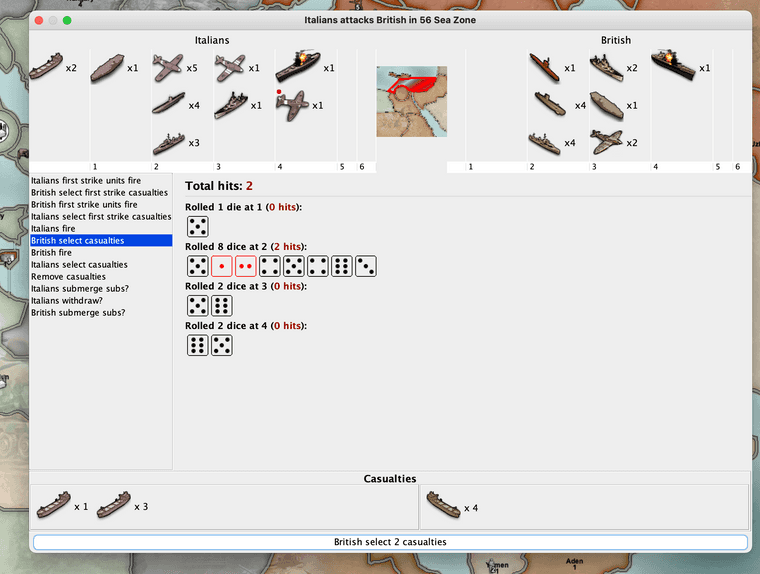The width and height of the screenshot is (760, 574).
Task: Choose the 'Italians withdraw?' step
Action: point(69,300)
